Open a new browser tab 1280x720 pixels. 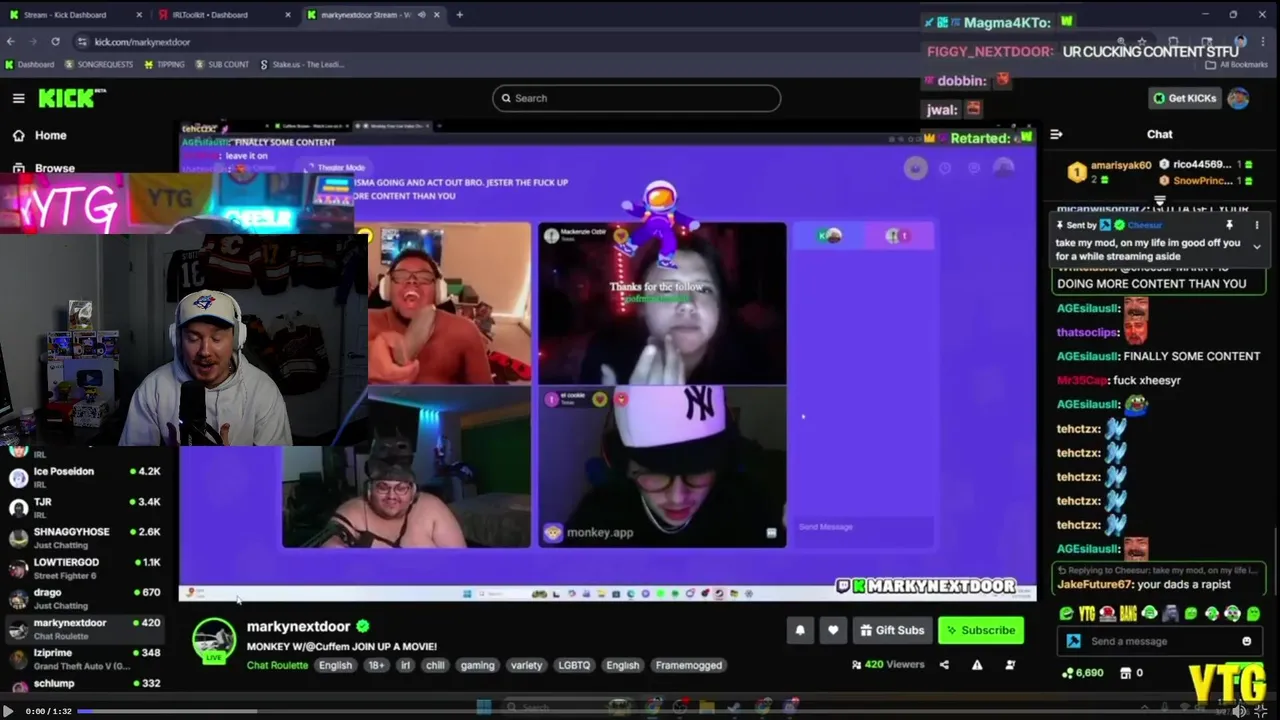pos(459,15)
